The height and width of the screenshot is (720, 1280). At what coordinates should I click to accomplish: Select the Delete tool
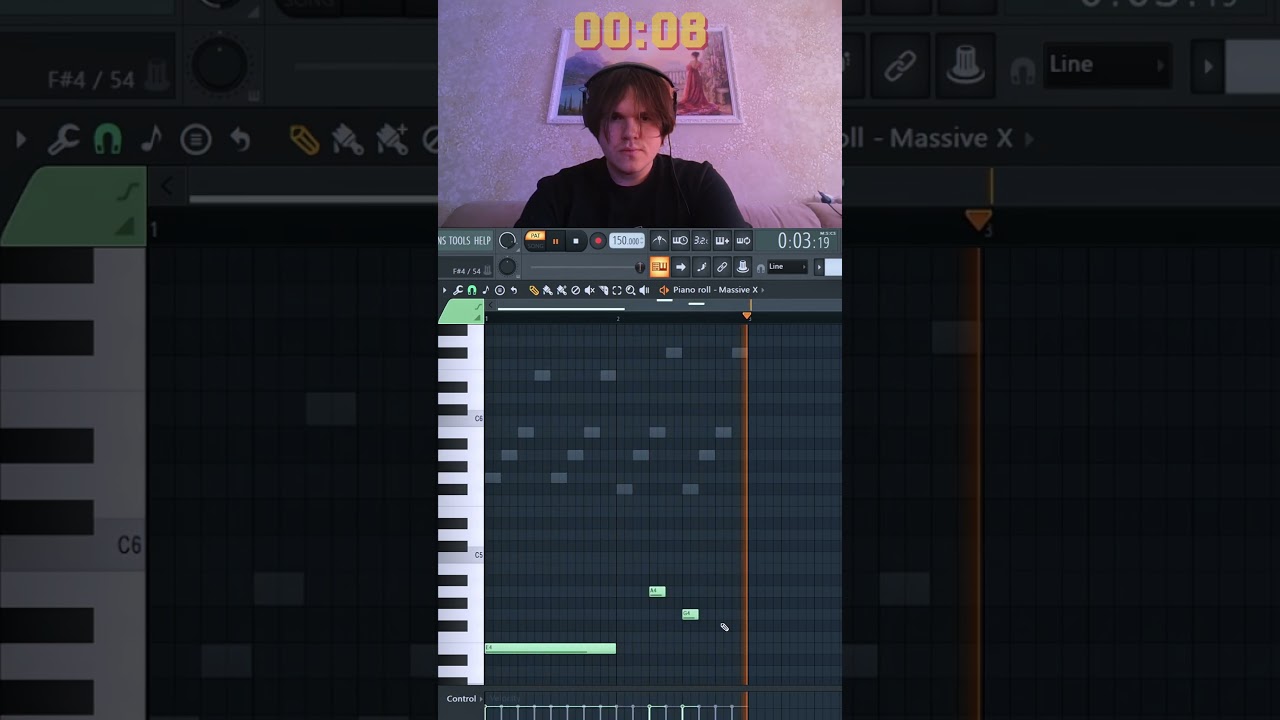[x=575, y=290]
